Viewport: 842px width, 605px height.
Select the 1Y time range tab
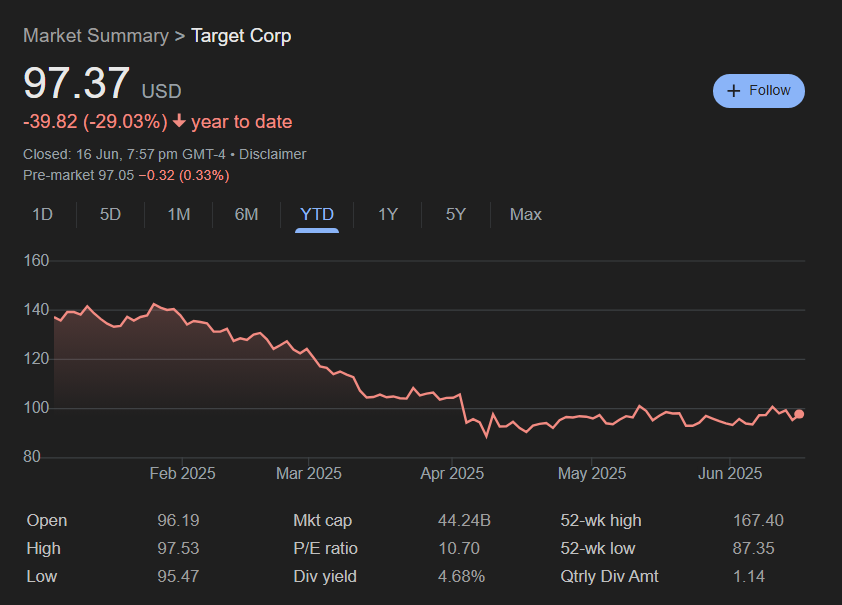[388, 215]
